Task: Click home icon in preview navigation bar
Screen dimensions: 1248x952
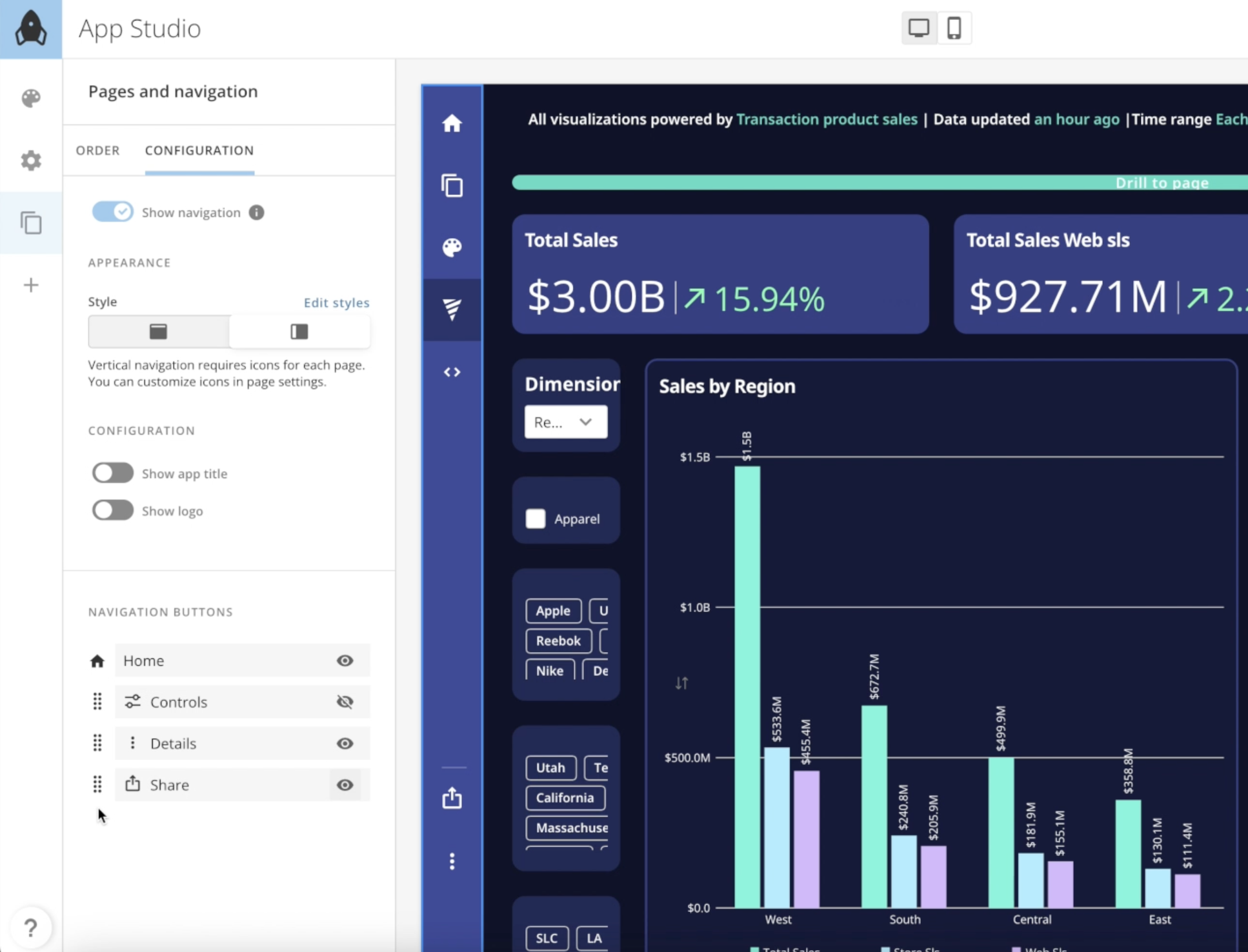Action: [x=452, y=123]
